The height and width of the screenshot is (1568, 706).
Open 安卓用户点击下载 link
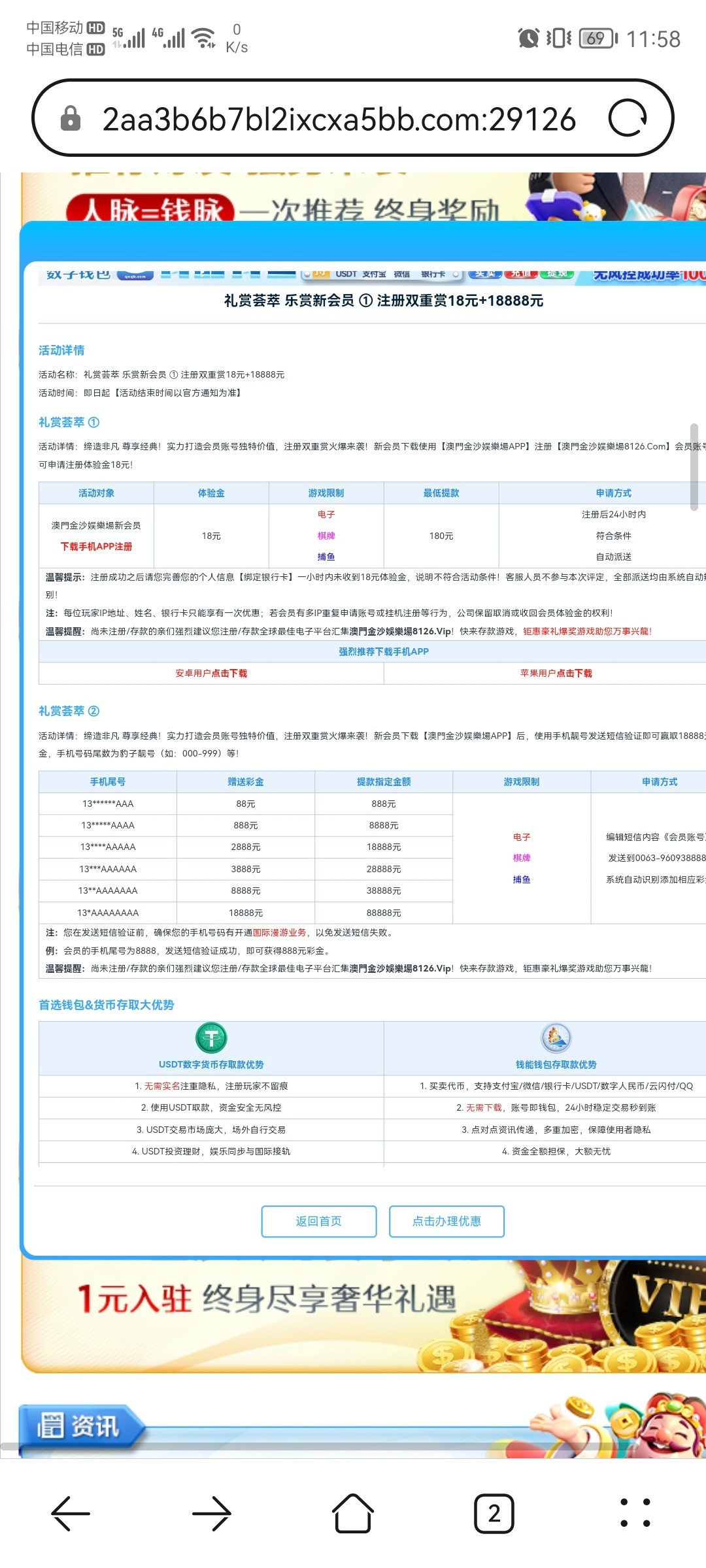211,673
